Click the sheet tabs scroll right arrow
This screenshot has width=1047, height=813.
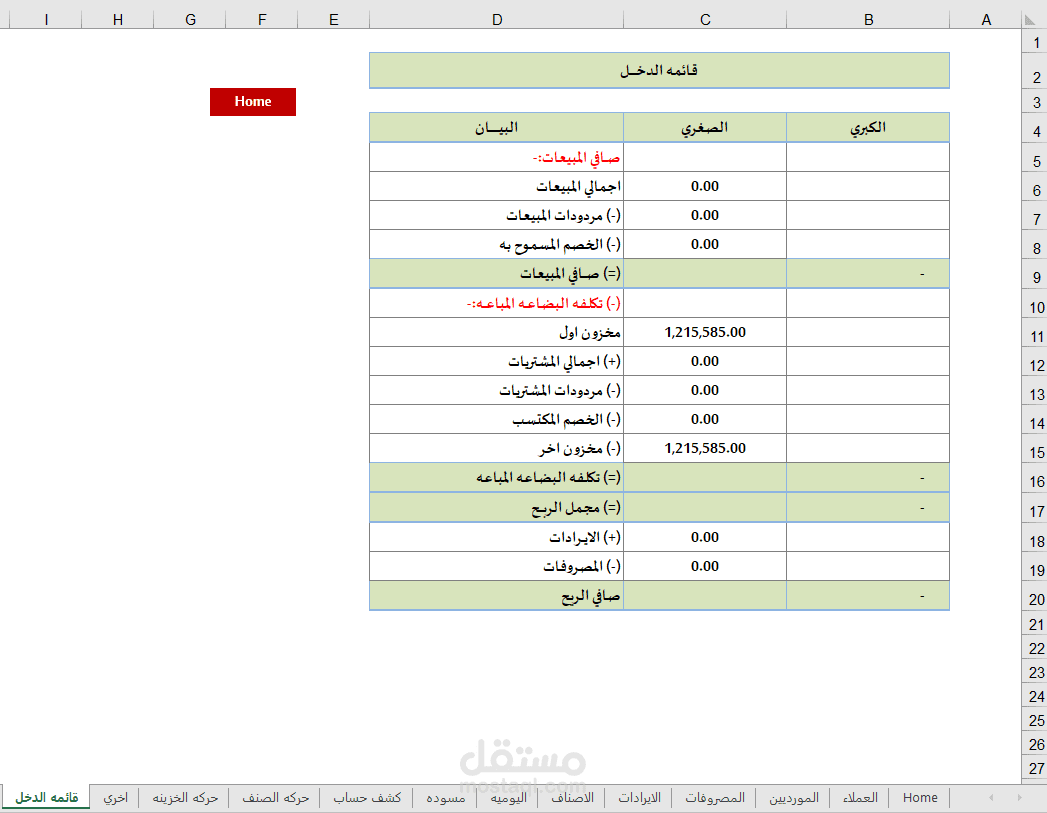point(1020,798)
